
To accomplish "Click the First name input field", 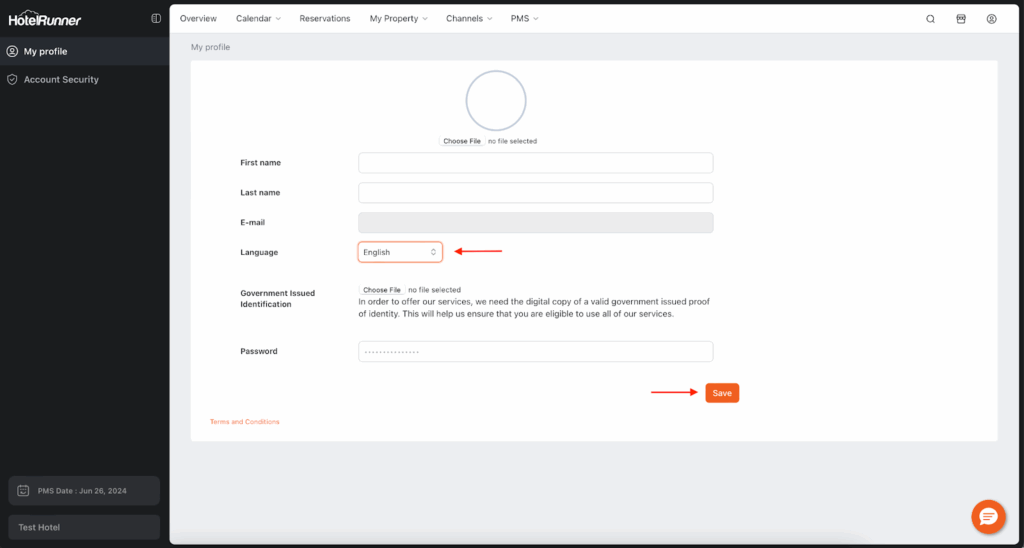I will click(535, 163).
